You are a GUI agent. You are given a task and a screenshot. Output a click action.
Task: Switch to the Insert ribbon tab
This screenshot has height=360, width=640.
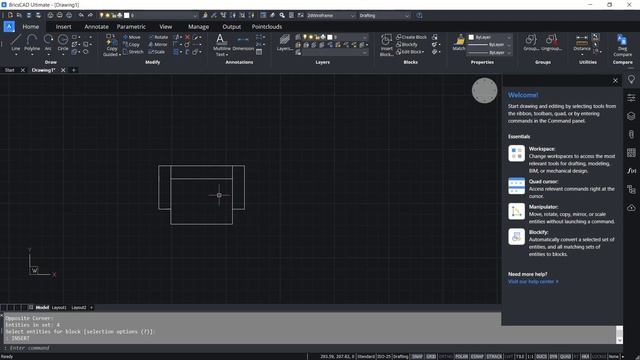click(x=63, y=27)
